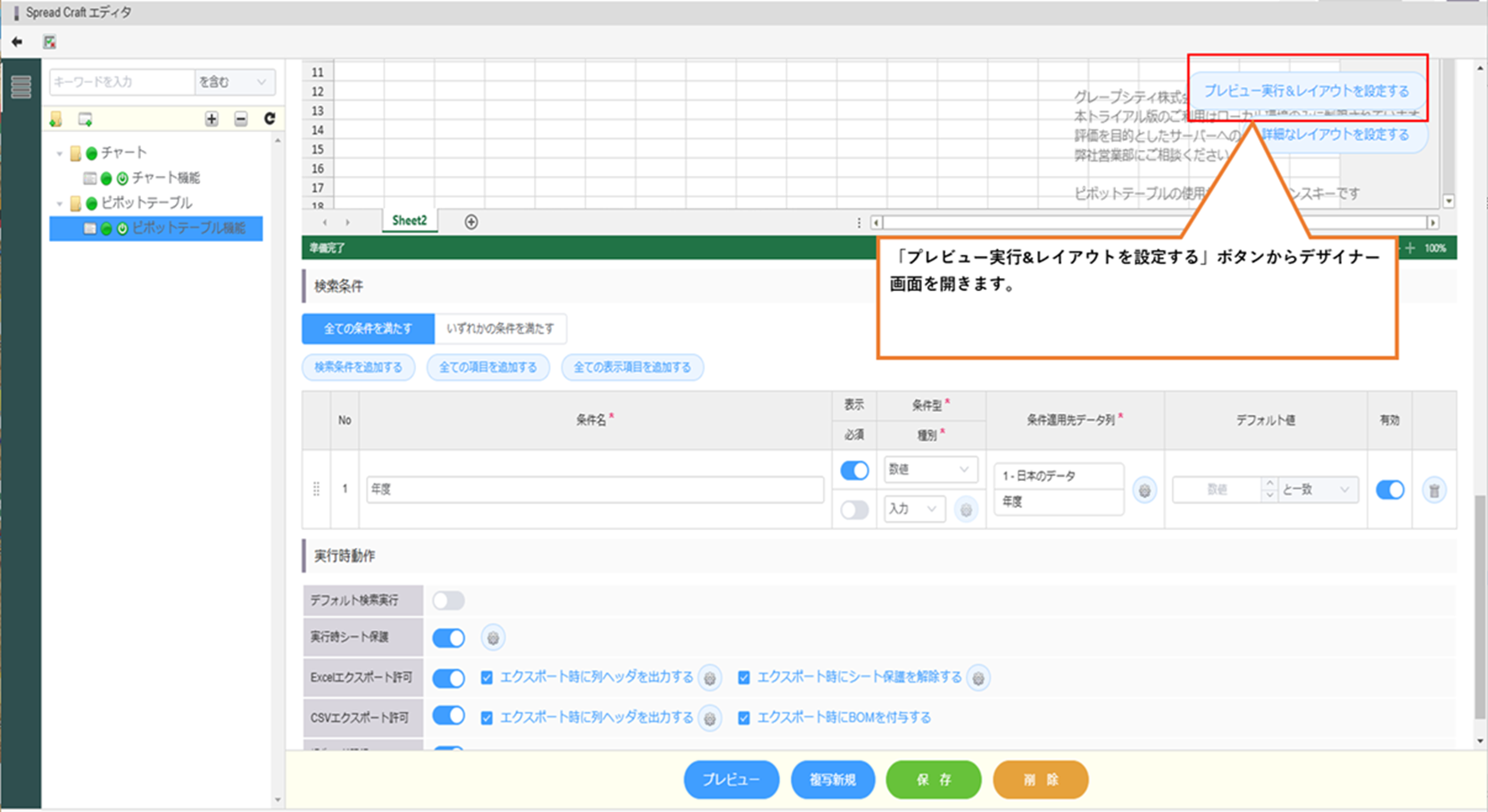Switch to いずれかの条件を満たす tab

coord(500,328)
